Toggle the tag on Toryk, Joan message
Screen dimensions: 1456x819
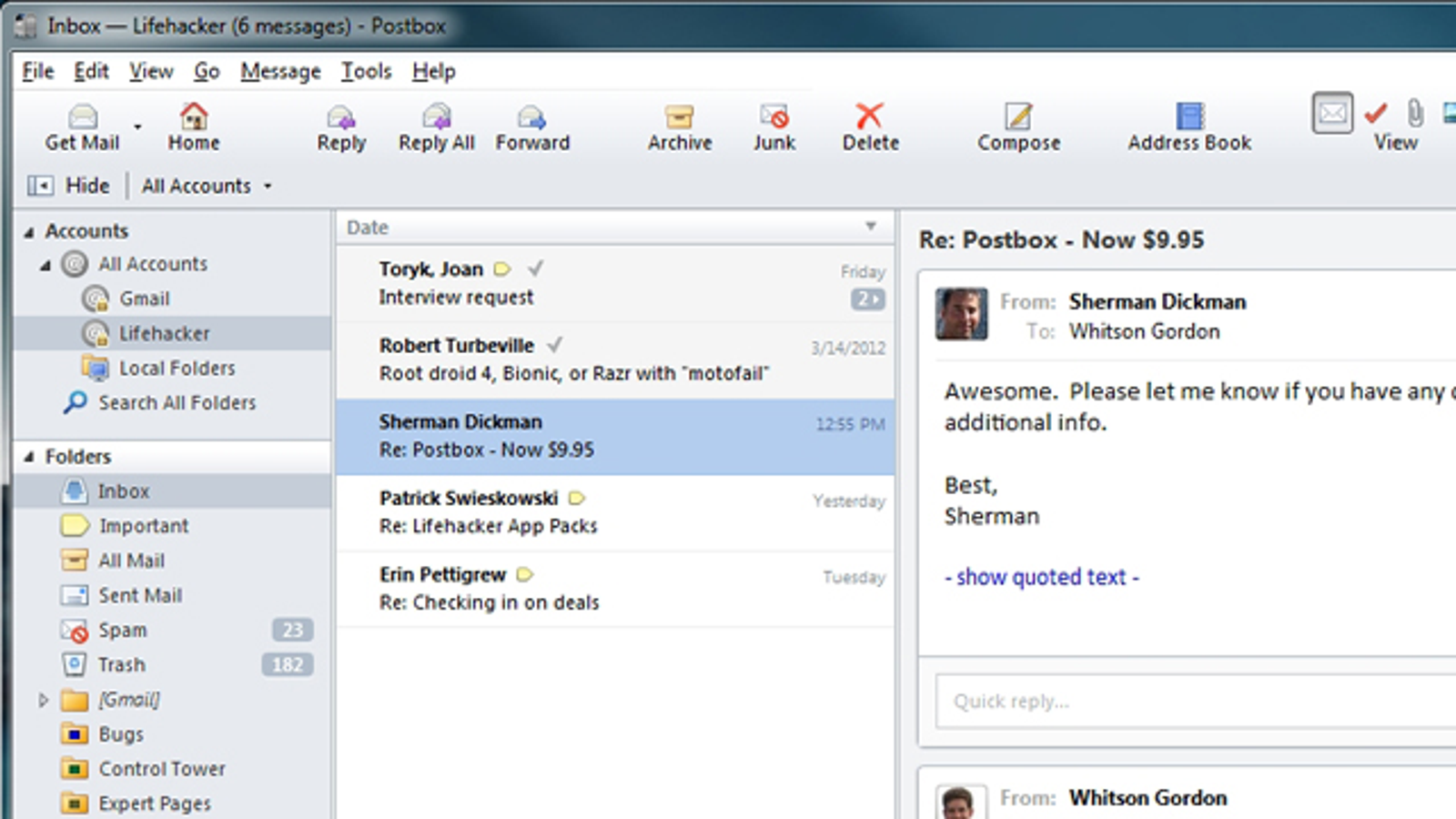click(502, 269)
